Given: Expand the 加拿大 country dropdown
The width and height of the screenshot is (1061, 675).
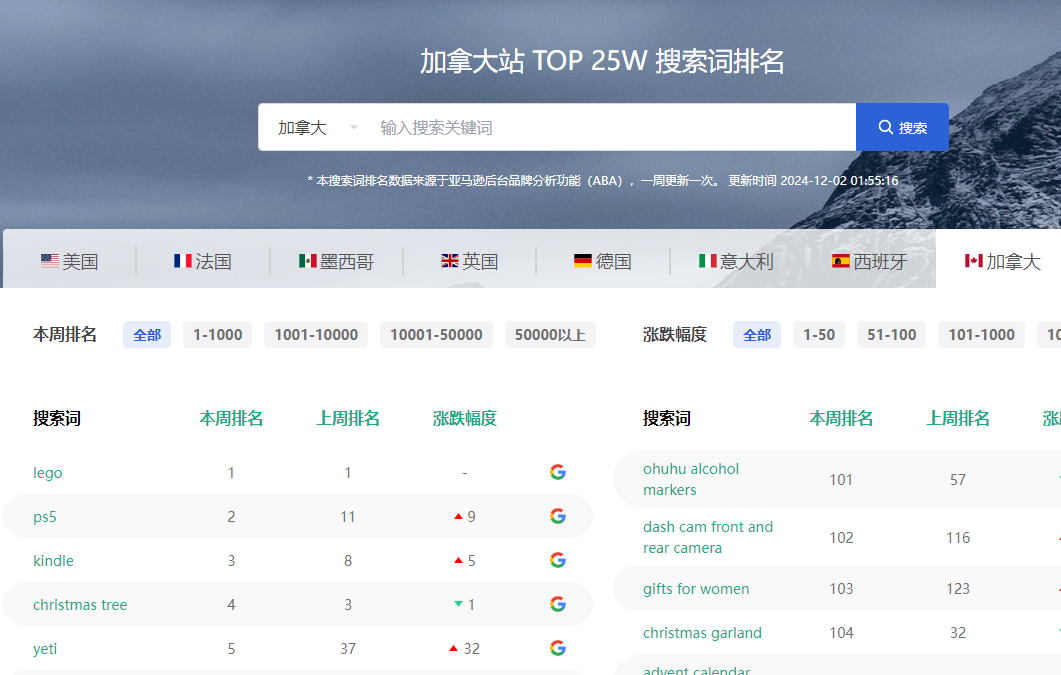Looking at the screenshot, I should (317, 127).
